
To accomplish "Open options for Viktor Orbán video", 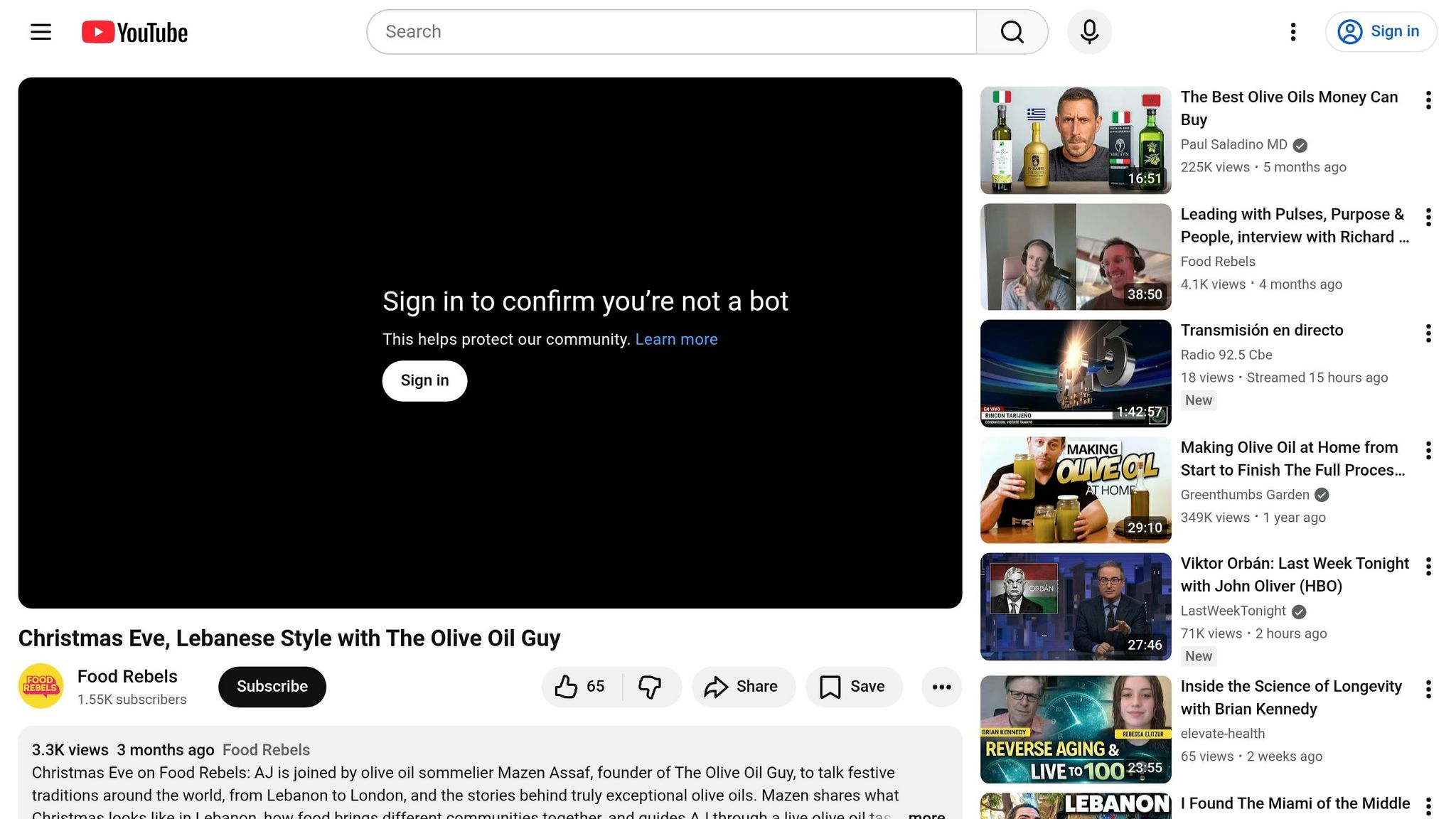I will 1428,567.
